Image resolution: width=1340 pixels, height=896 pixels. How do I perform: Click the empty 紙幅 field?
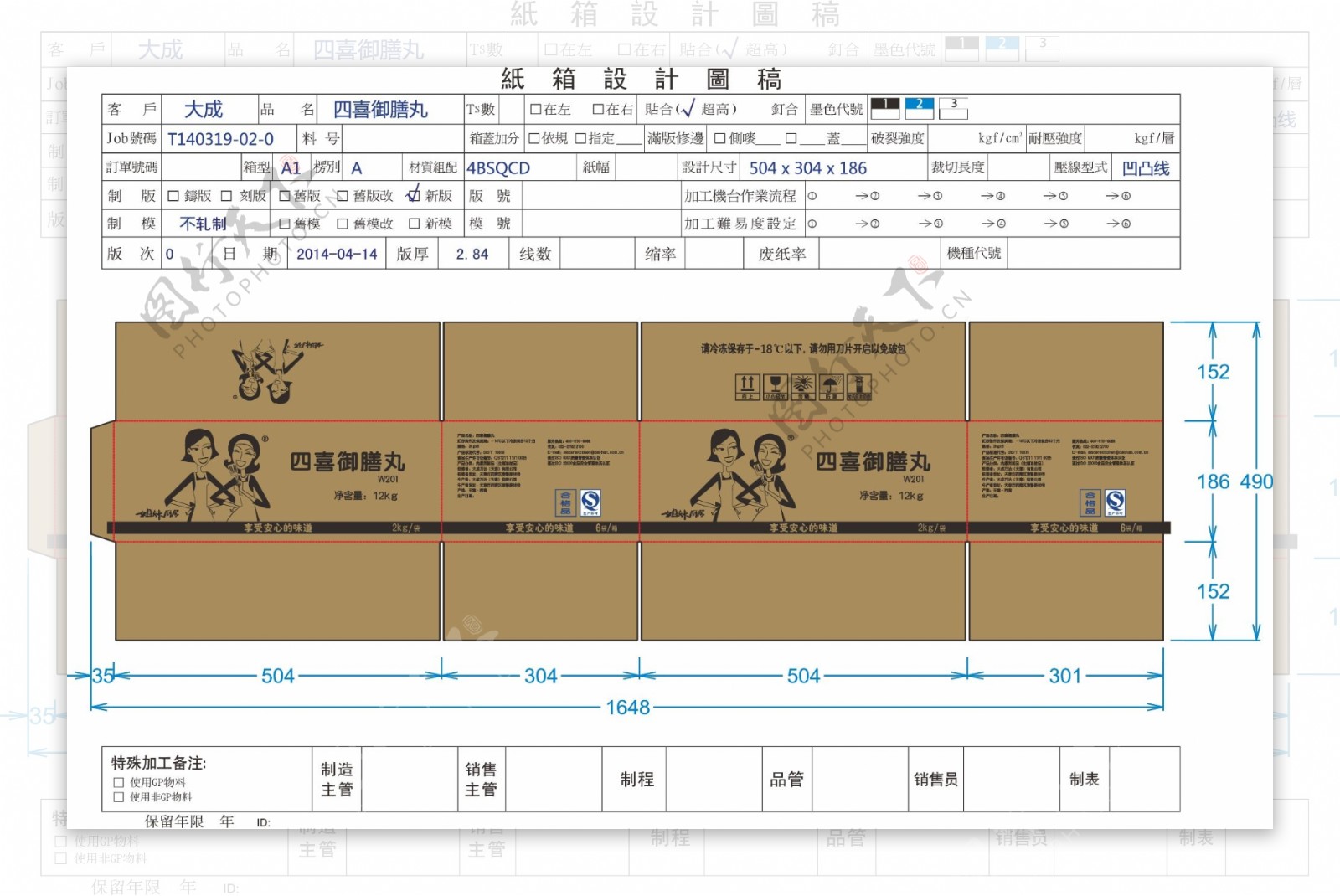tap(646, 167)
